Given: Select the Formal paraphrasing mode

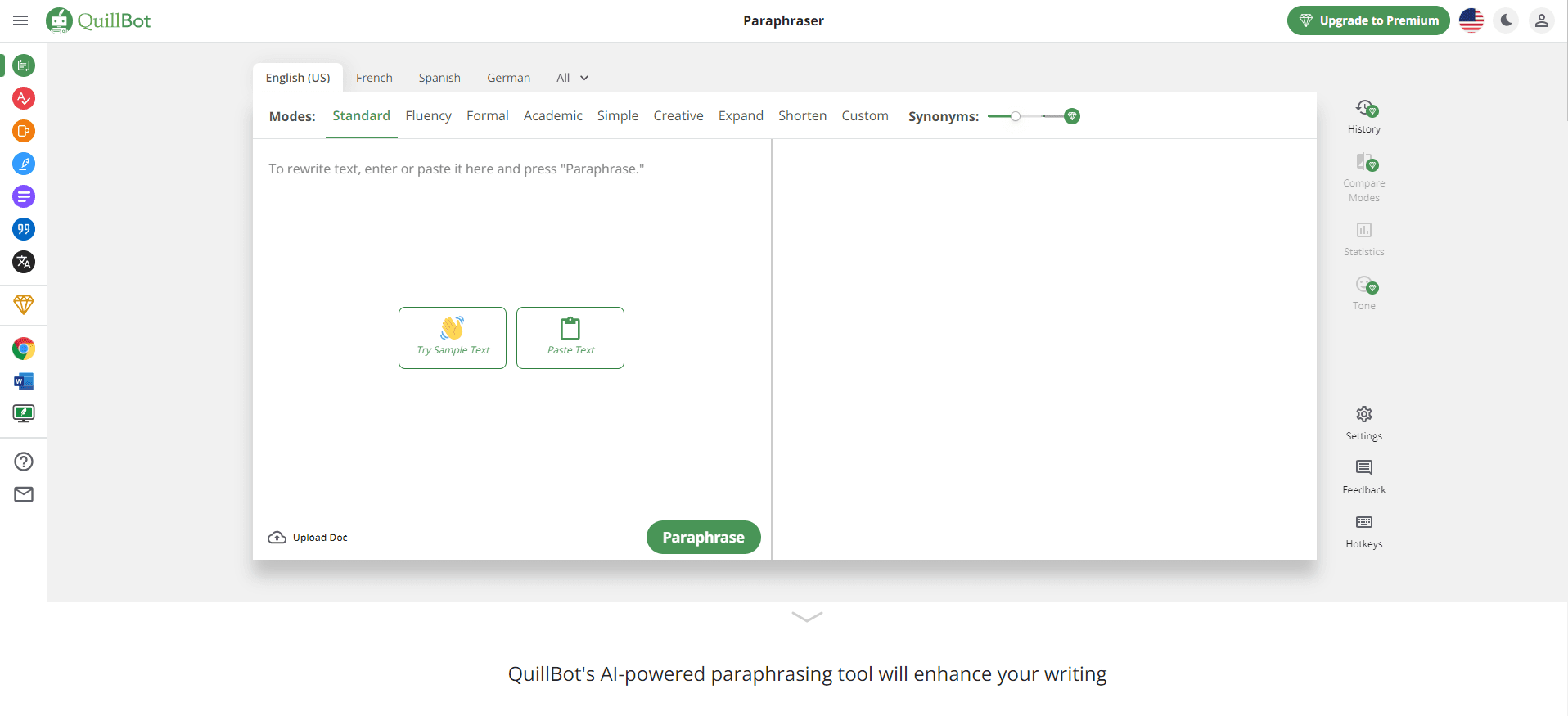Looking at the screenshot, I should 487,116.
